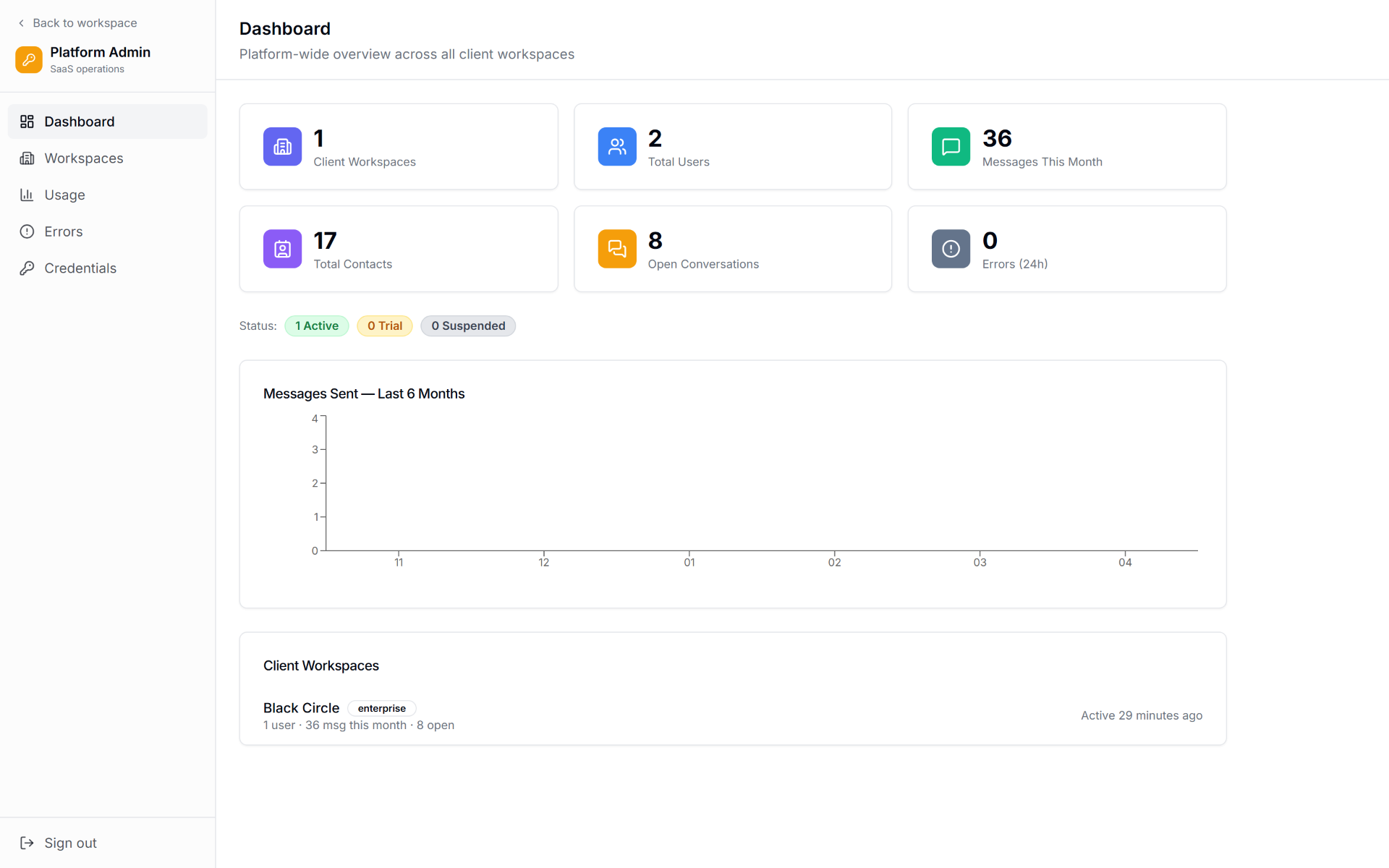Click the Usage bar chart icon

(27, 195)
